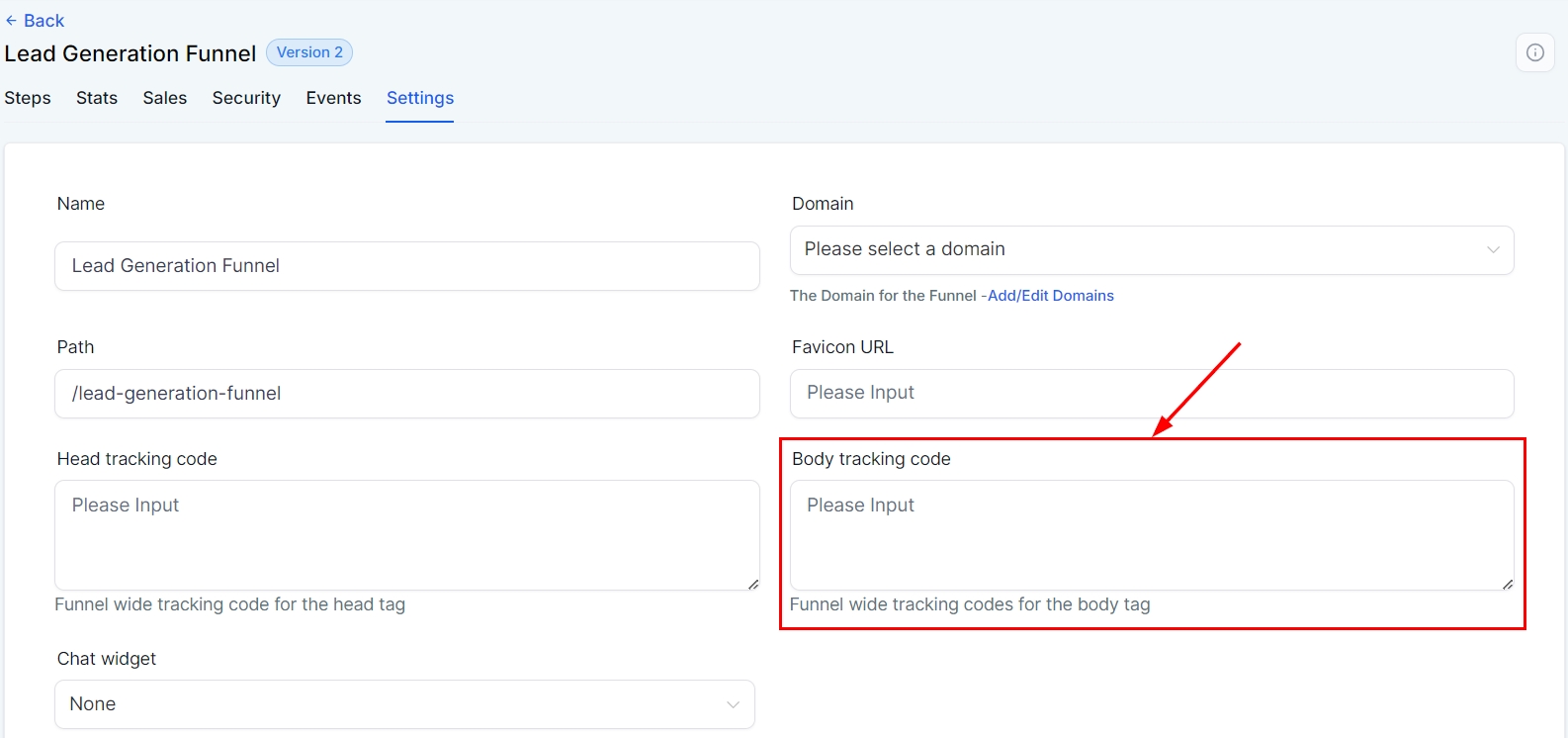
Task: Open the Stats tab
Action: pos(97,98)
